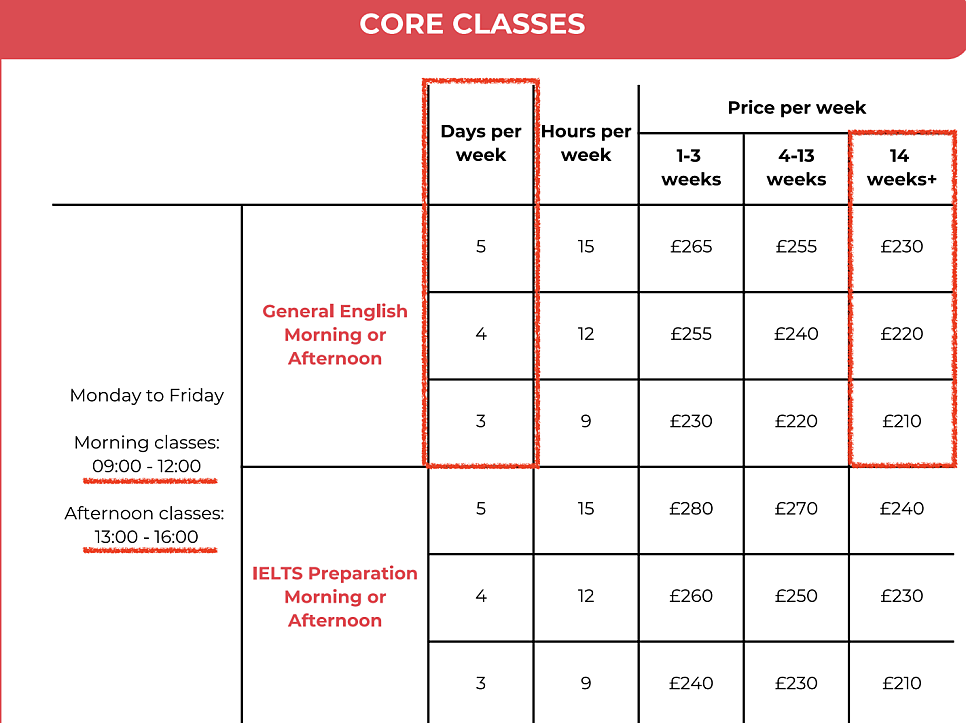Select the underlined 09:00 - 12:00 morning time
The width and height of the screenshot is (966, 723).
[x=147, y=466]
